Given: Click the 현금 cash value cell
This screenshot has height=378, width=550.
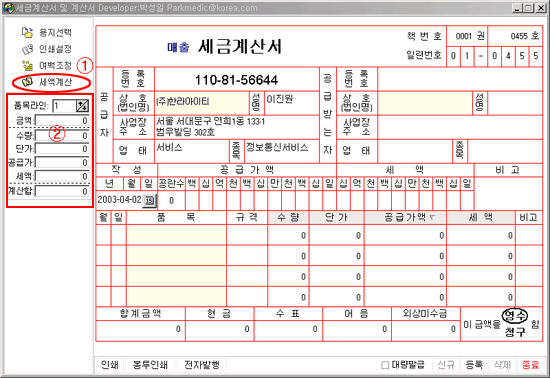Looking at the screenshot, I should [219, 330].
